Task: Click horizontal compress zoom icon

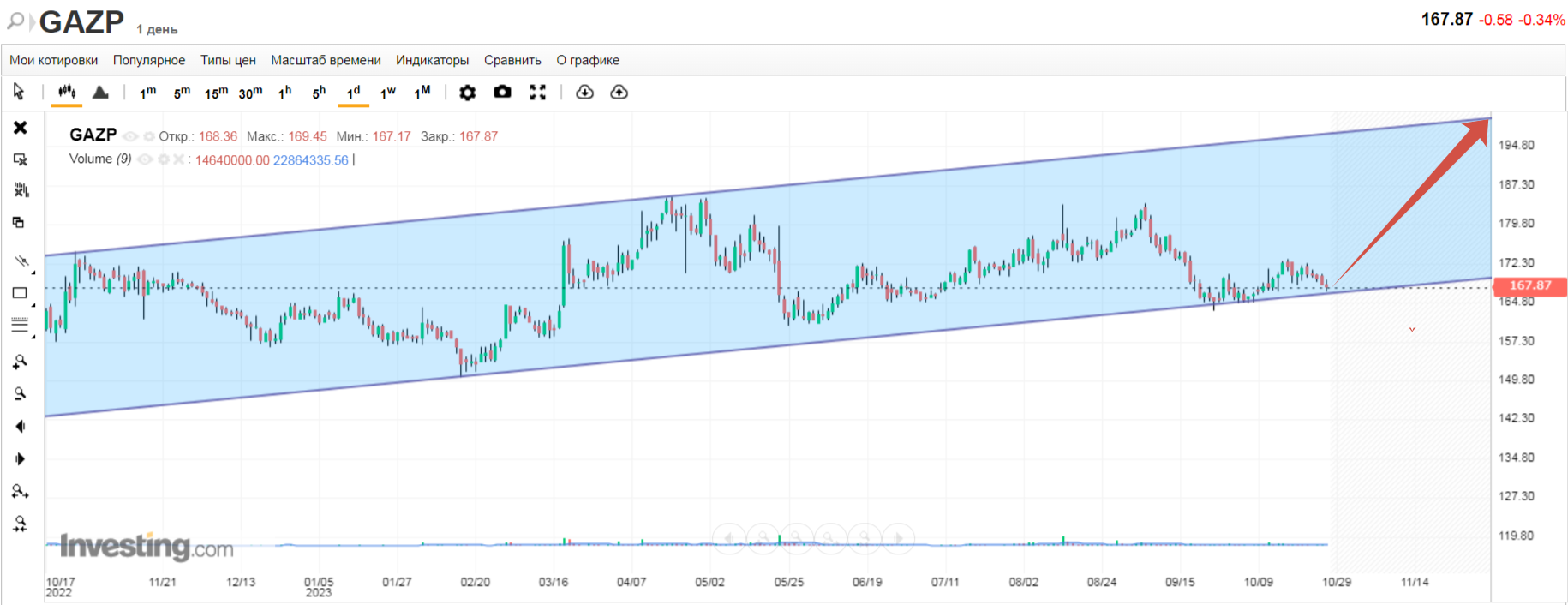Action: [x=20, y=524]
